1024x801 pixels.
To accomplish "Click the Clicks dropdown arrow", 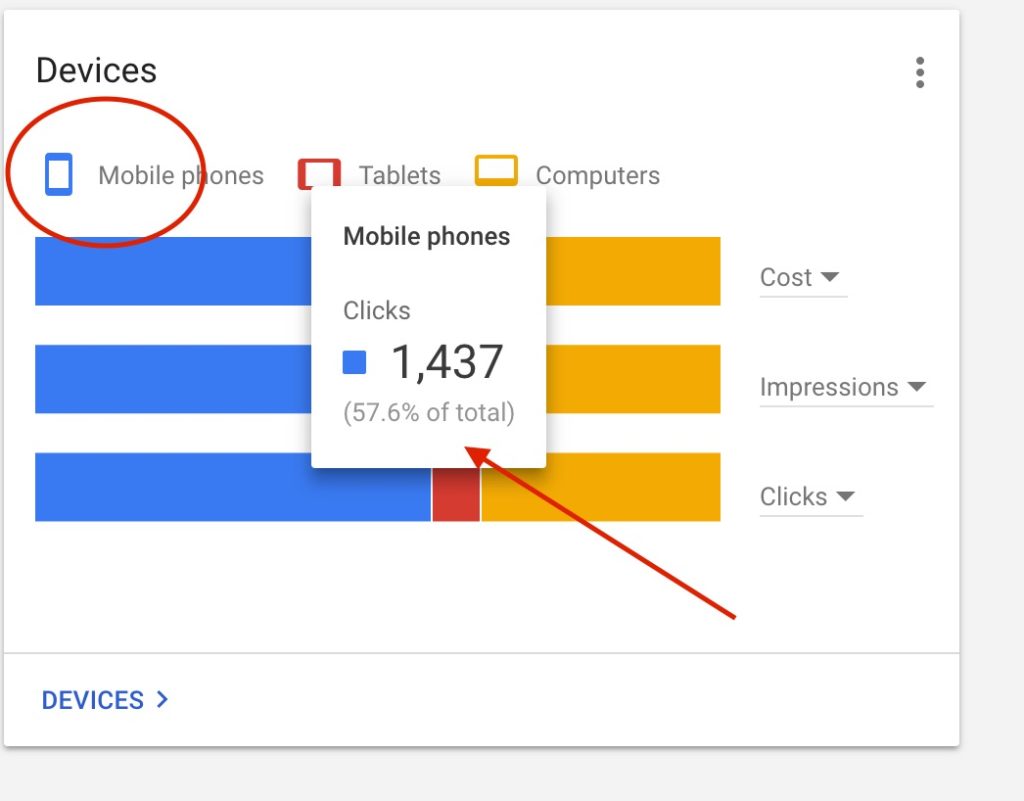I will [846, 496].
